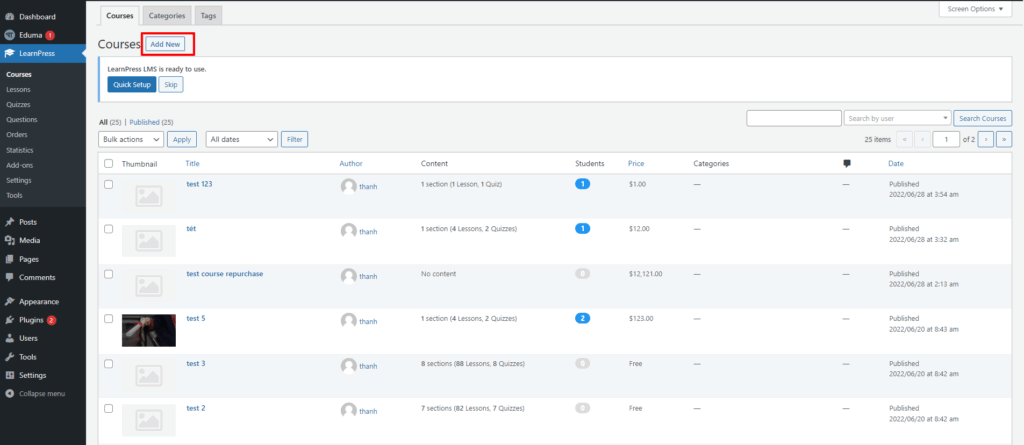Click the Comments bubble icon in the sidebar
1024x445 pixels.
point(10,277)
